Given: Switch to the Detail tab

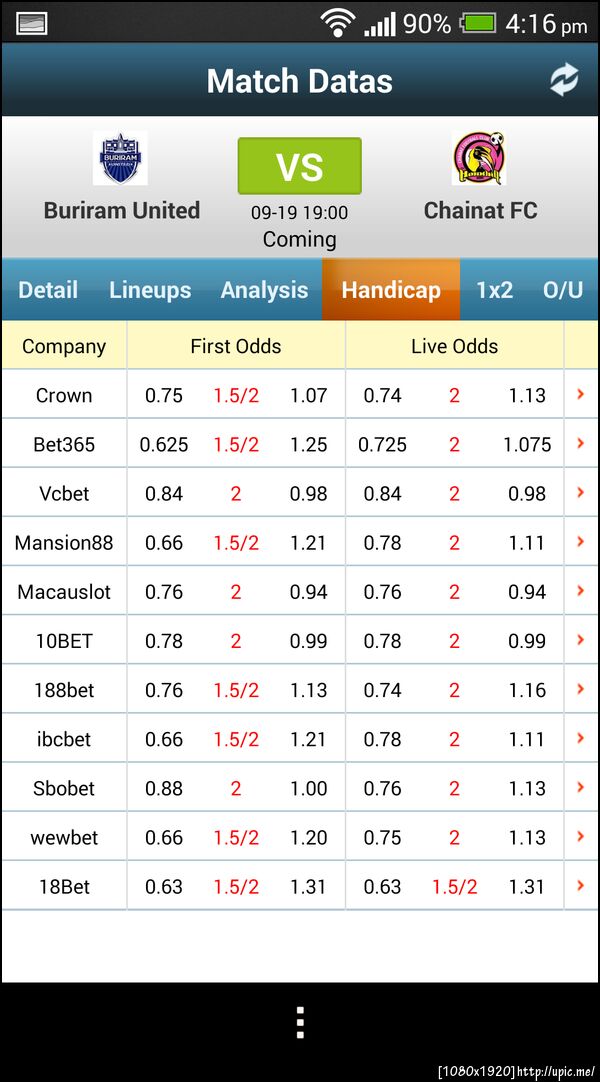Looking at the screenshot, I should point(48,290).
